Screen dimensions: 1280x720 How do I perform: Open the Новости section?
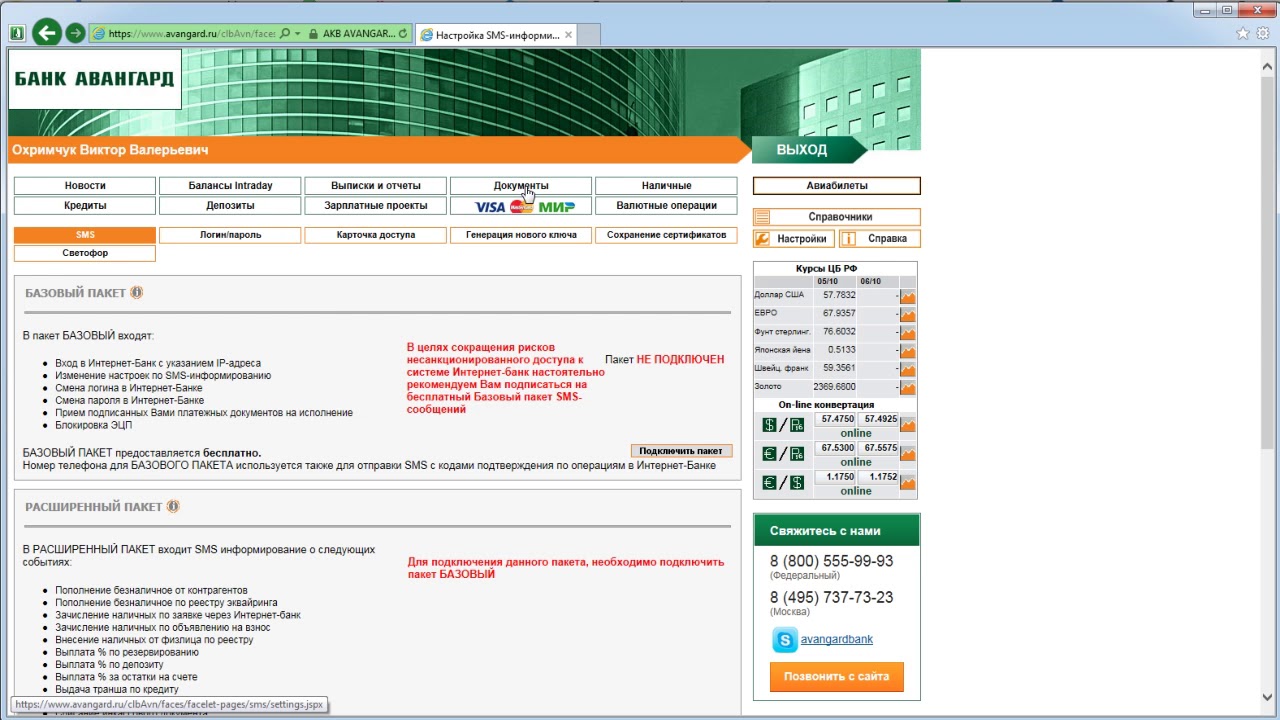[x=85, y=186]
